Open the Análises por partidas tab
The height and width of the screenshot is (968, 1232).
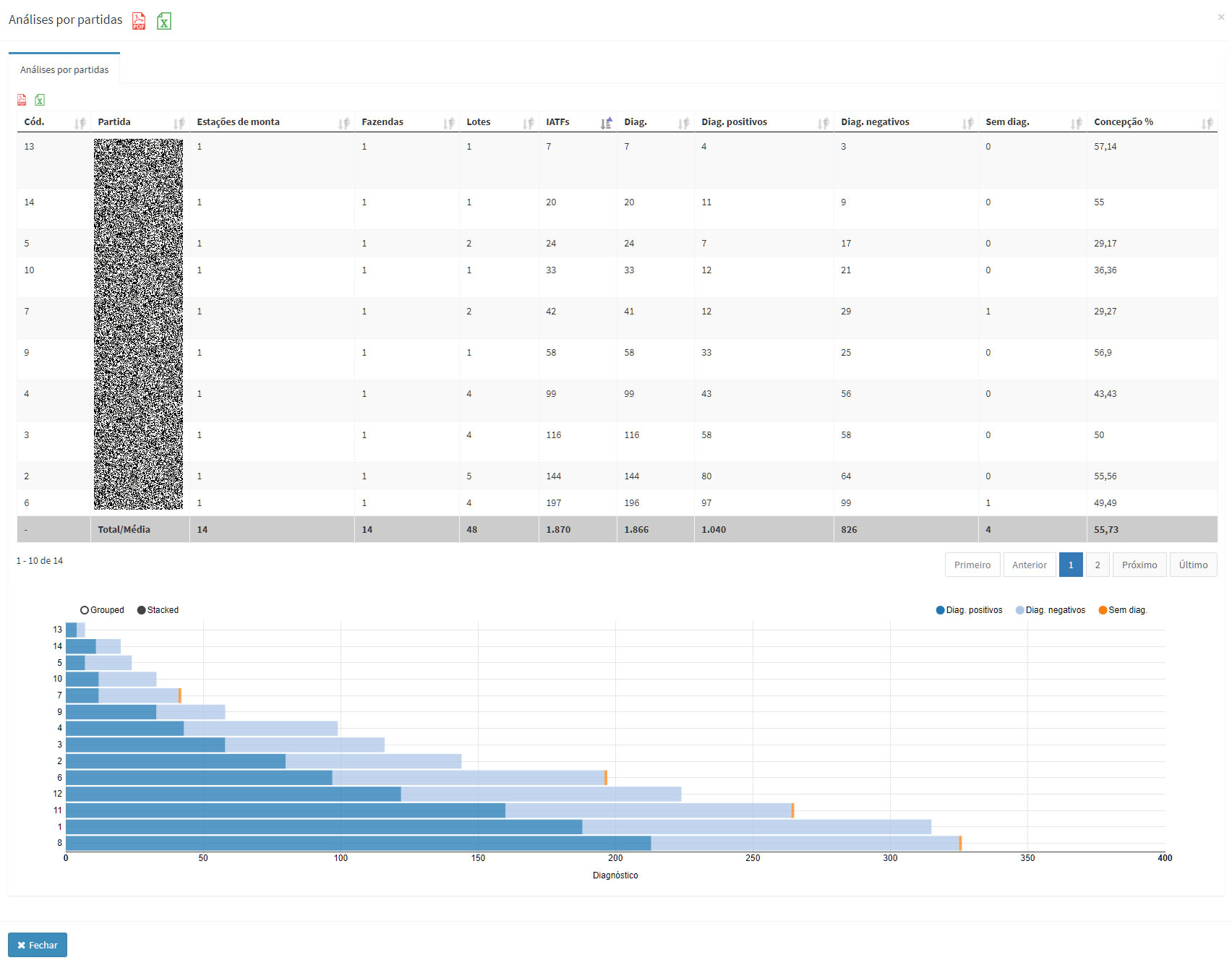[x=64, y=69]
